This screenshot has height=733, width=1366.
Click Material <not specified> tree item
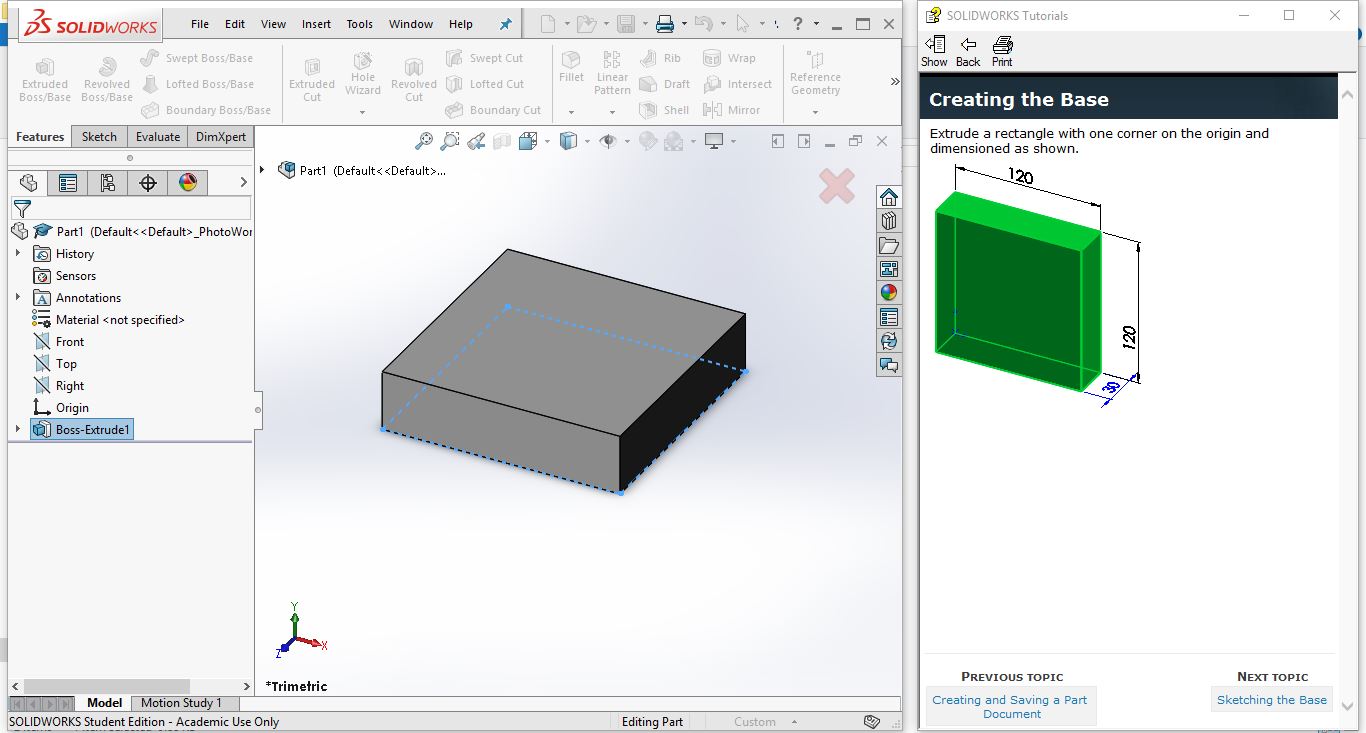point(109,320)
